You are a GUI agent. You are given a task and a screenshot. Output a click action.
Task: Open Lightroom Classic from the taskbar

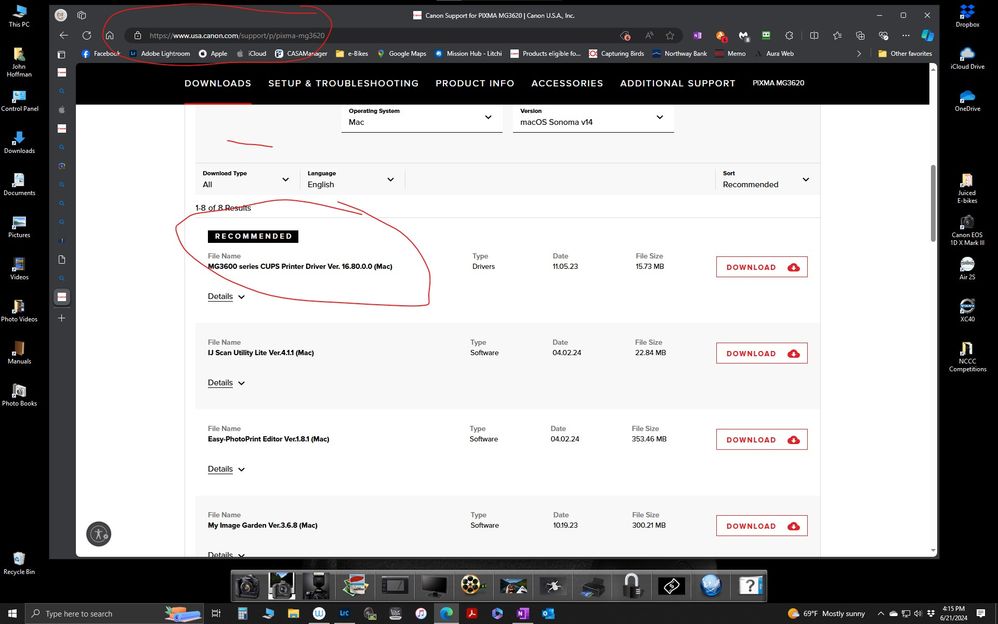(344, 613)
